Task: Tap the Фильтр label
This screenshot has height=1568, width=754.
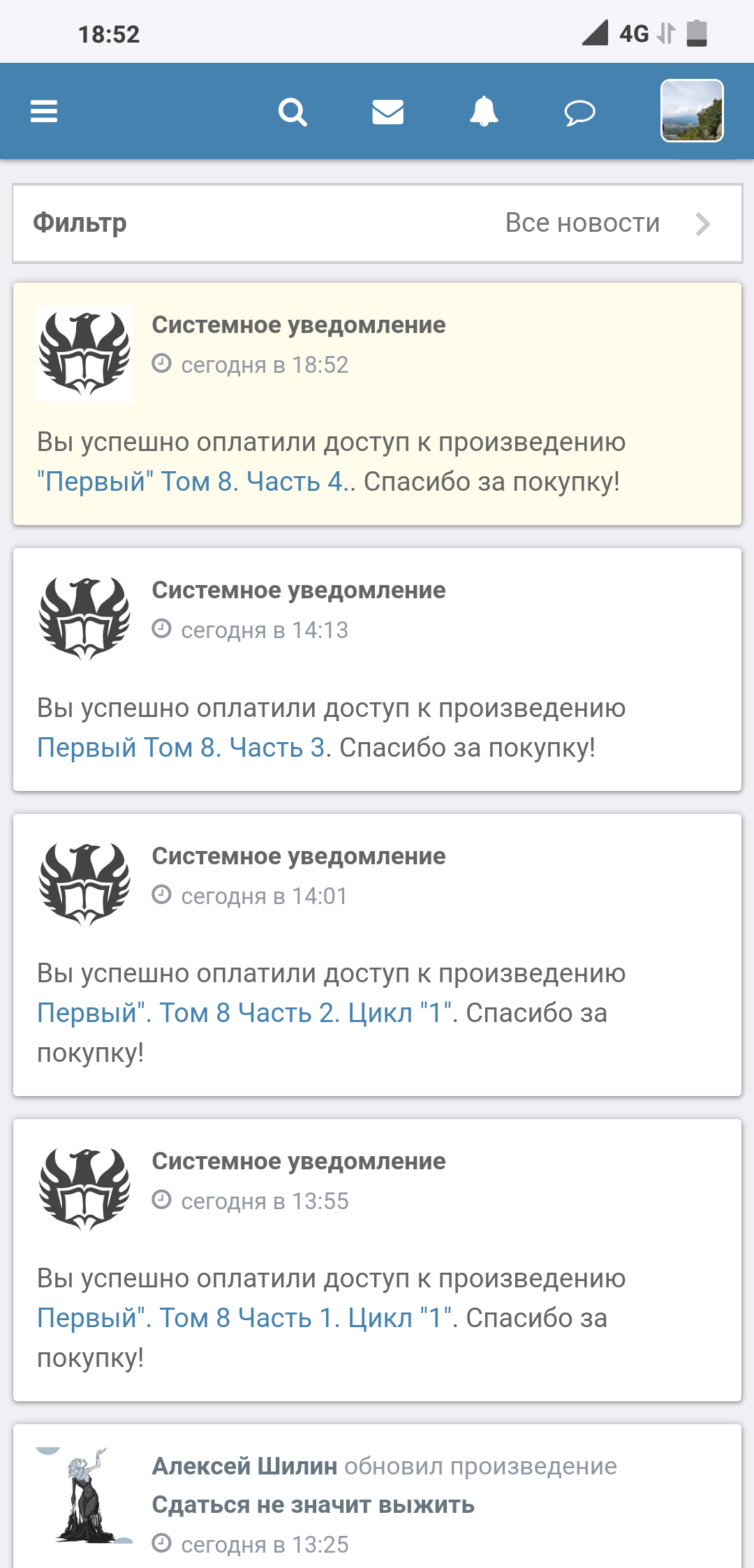Action: pyautogui.click(x=80, y=223)
